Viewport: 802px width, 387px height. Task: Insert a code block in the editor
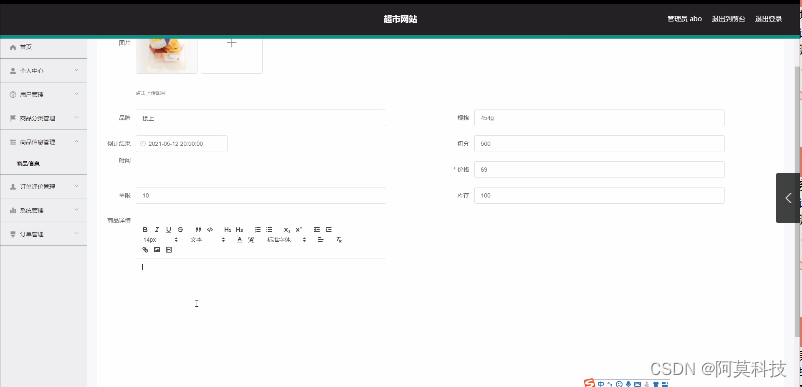click(x=210, y=230)
